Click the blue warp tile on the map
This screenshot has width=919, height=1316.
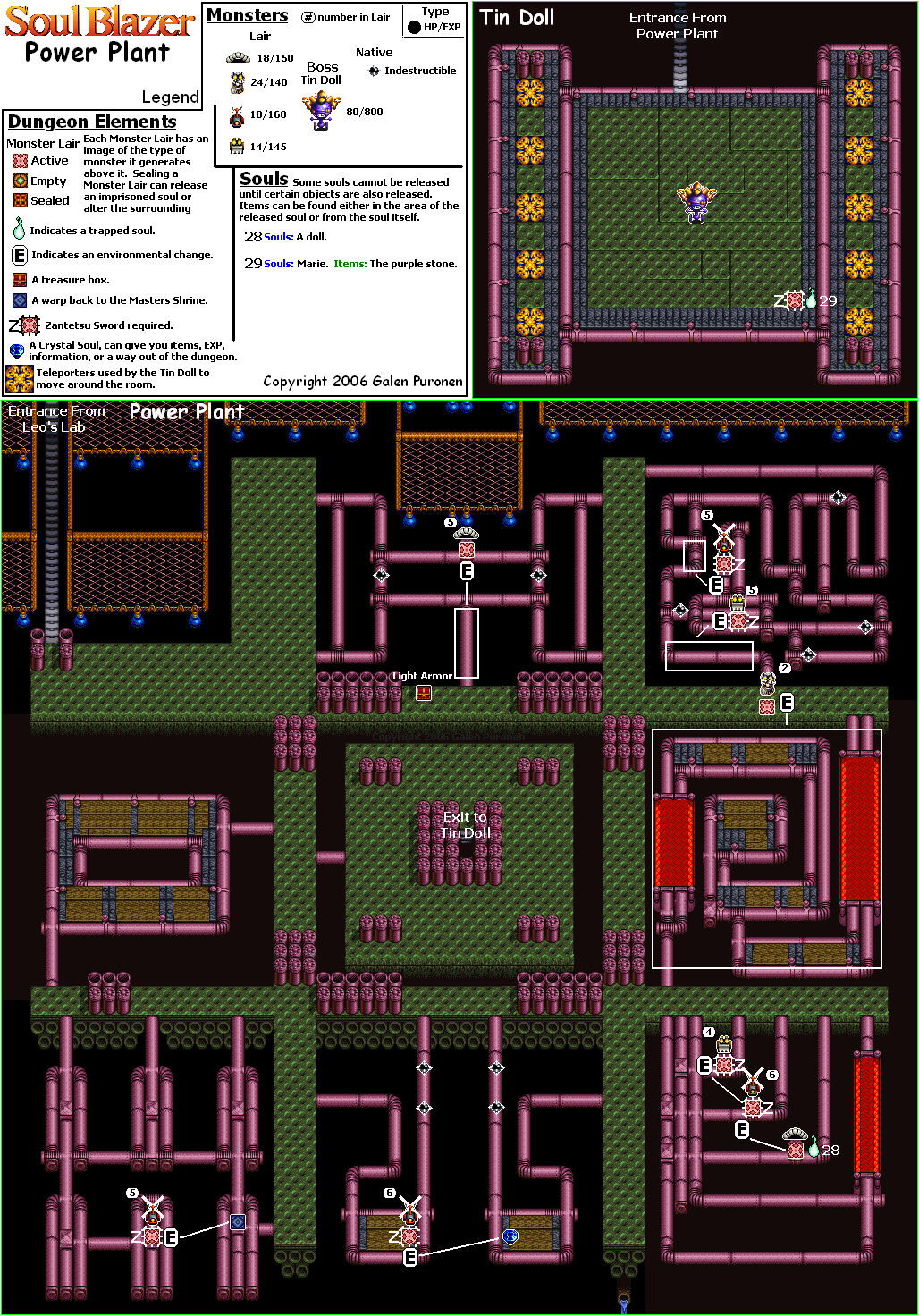[x=238, y=1221]
